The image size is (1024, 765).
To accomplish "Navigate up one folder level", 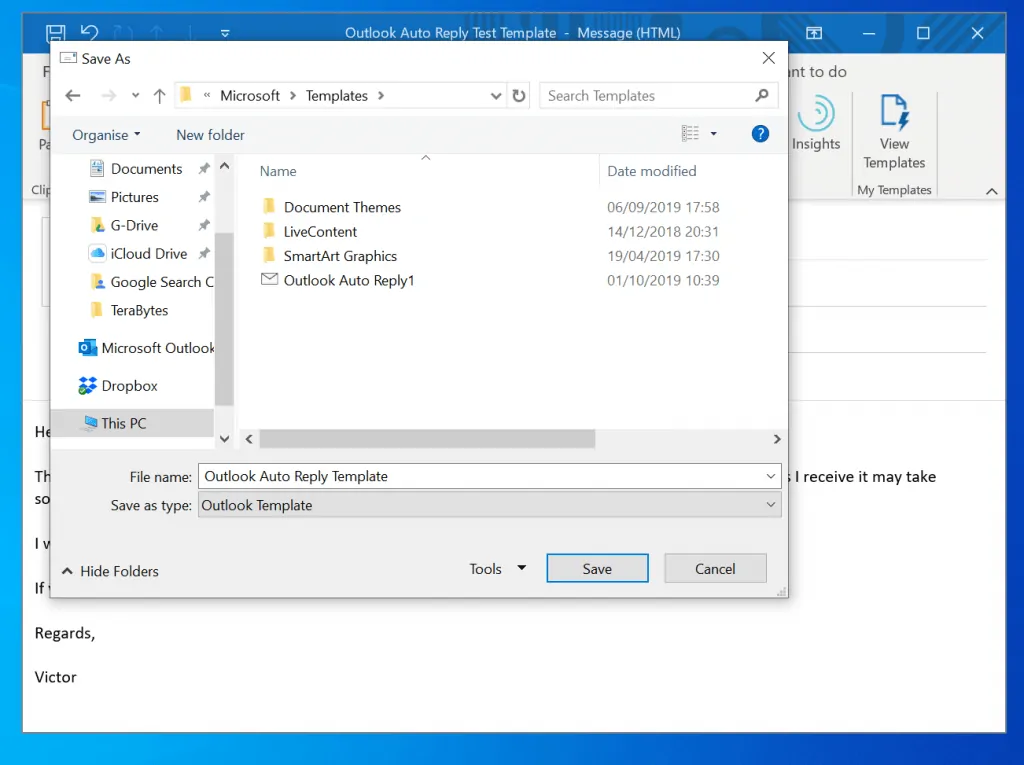I will click(159, 96).
